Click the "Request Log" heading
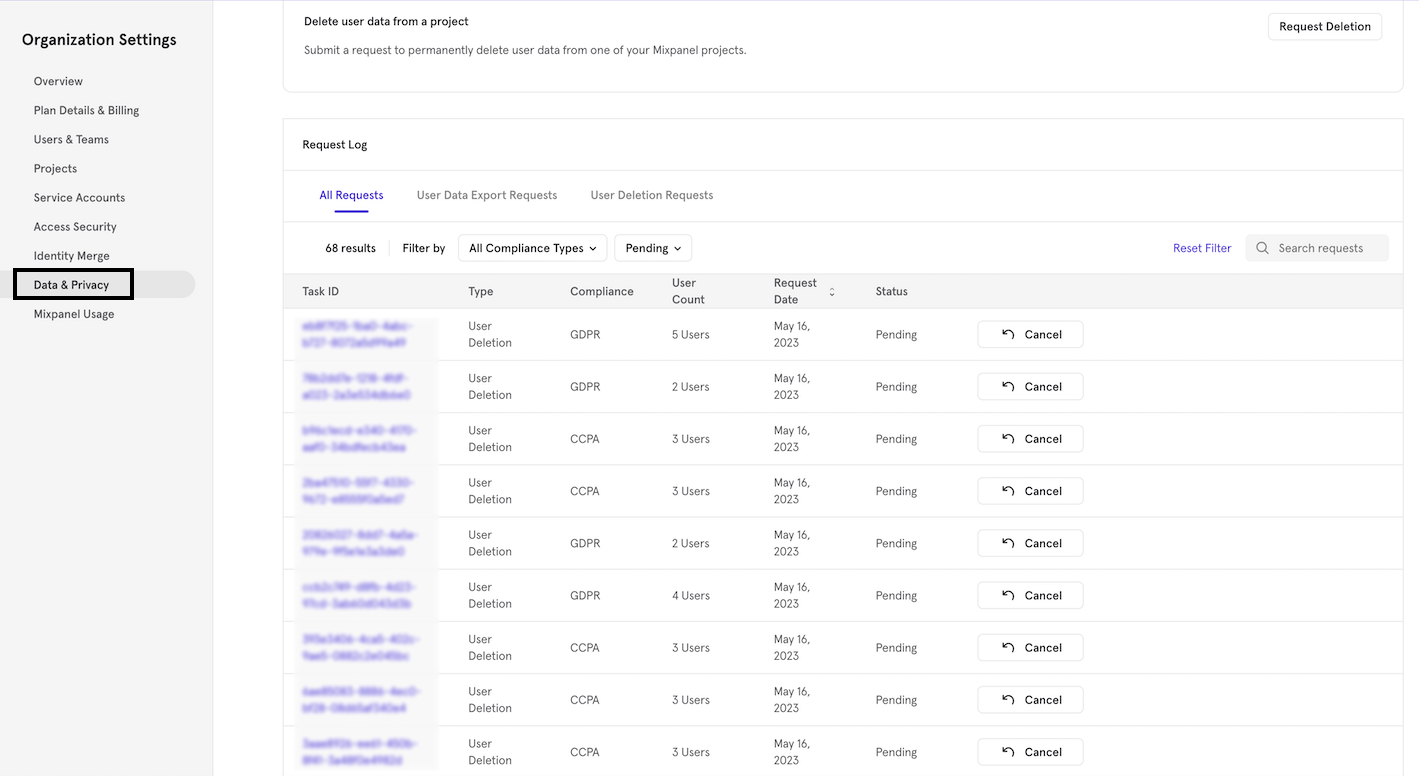This screenshot has width=1419, height=776. tap(335, 145)
